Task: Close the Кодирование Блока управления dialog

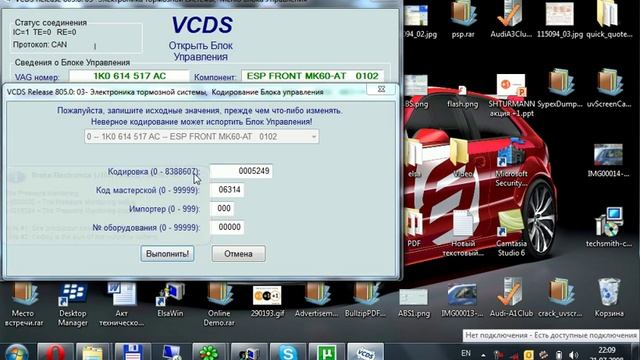Action: (x=381, y=89)
